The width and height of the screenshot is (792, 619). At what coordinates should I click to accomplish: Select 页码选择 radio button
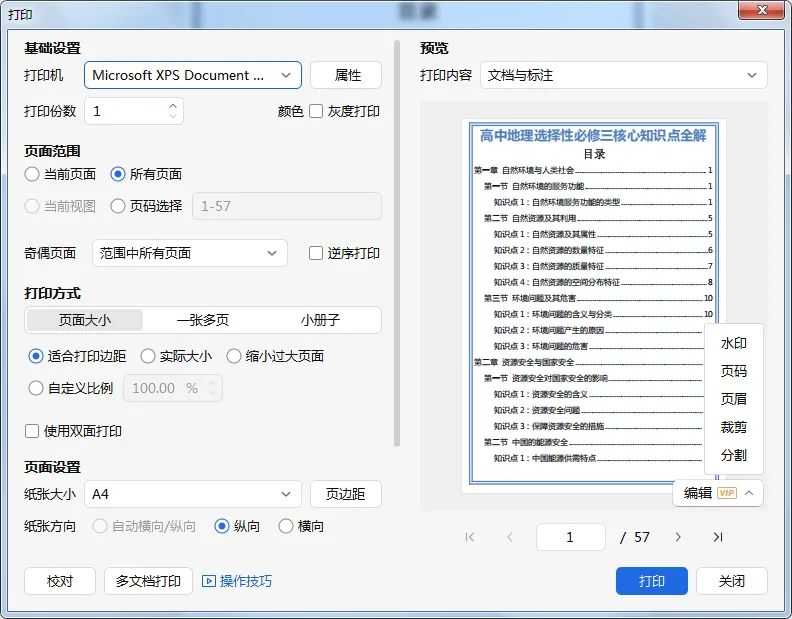pos(118,206)
